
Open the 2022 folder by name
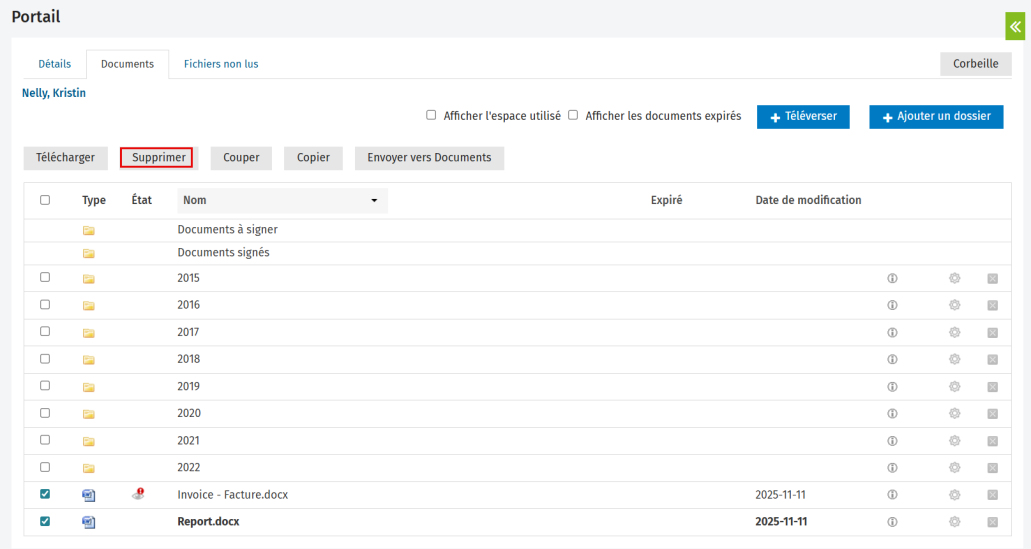[x=189, y=467]
